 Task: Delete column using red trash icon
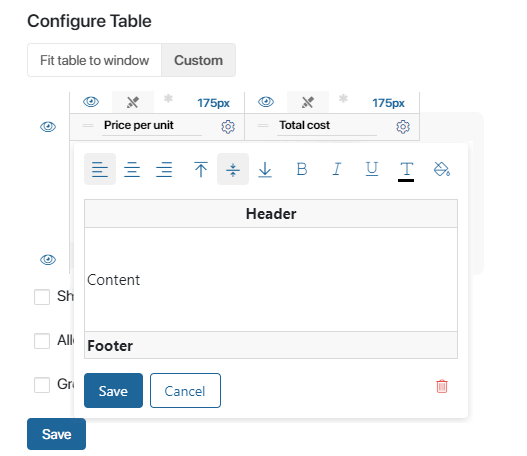click(x=442, y=386)
